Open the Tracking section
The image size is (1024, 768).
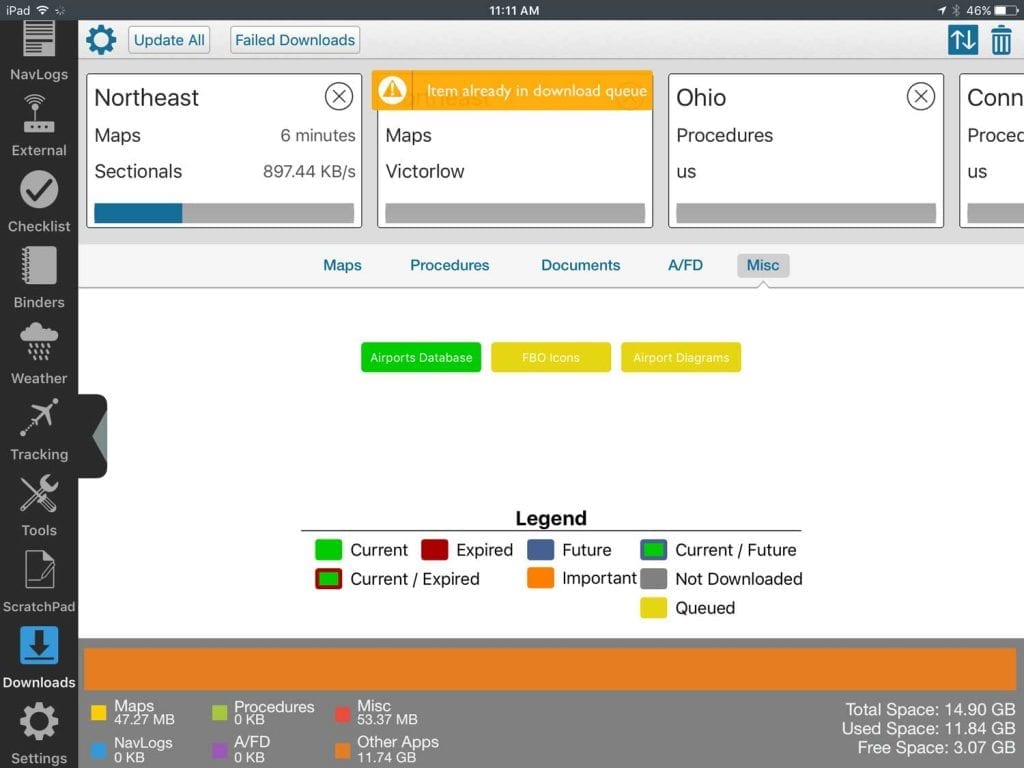(39, 430)
